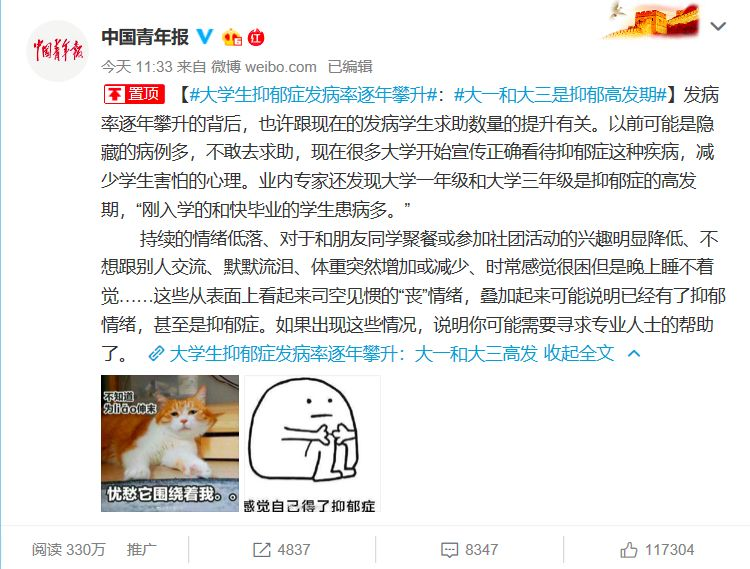Click the 中国青年报 account name
Image resolution: width=750 pixels, height=569 pixels.
(x=145, y=37)
